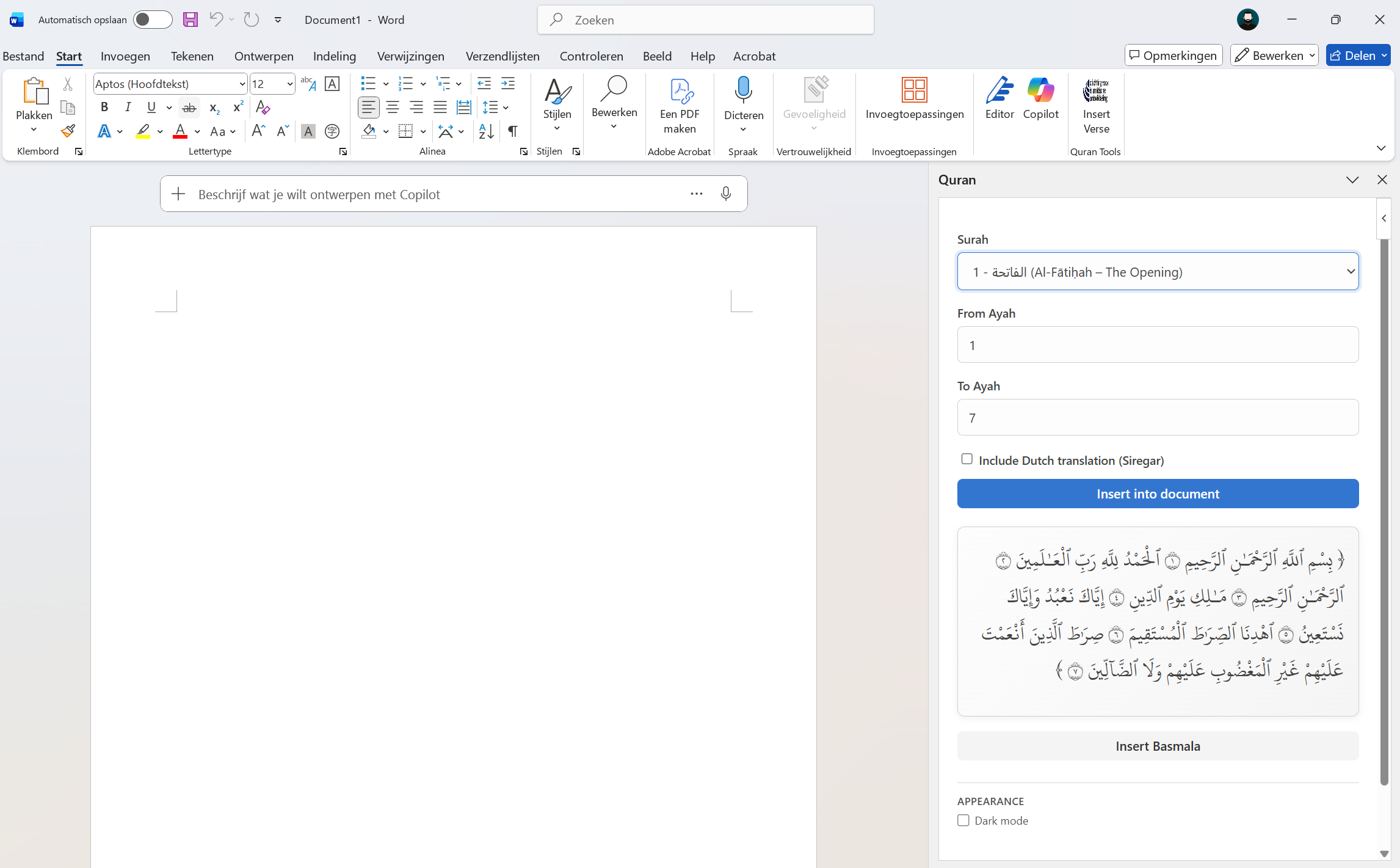Viewport: 1400px width, 868px height.
Task: Toggle bold formatting
Action: point(104,108)
